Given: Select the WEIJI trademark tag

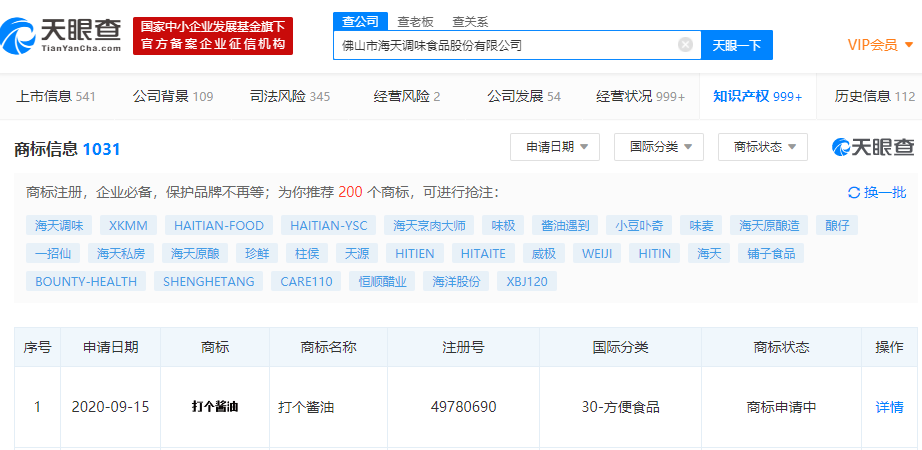Looking at the screenshot, I should tap(597, 254).
